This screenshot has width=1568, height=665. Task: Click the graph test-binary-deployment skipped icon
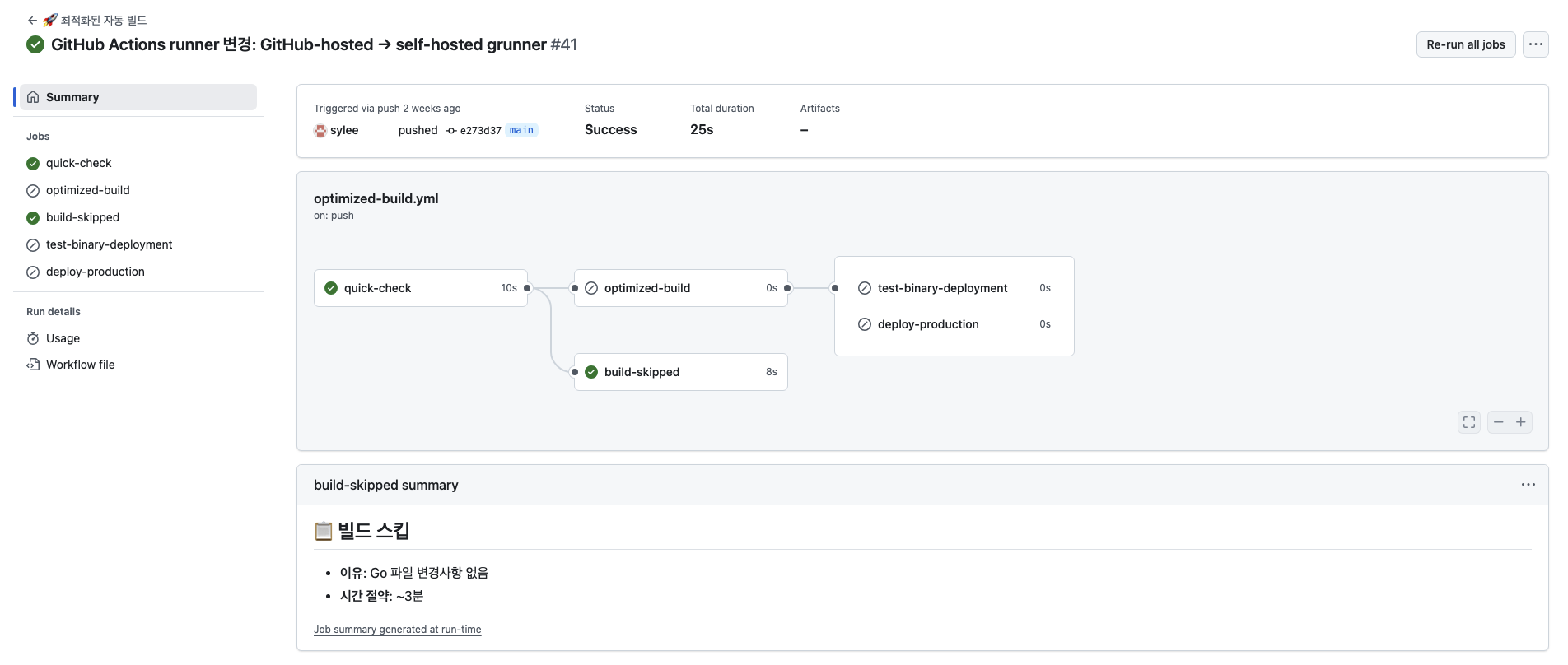tap(865, 288)
